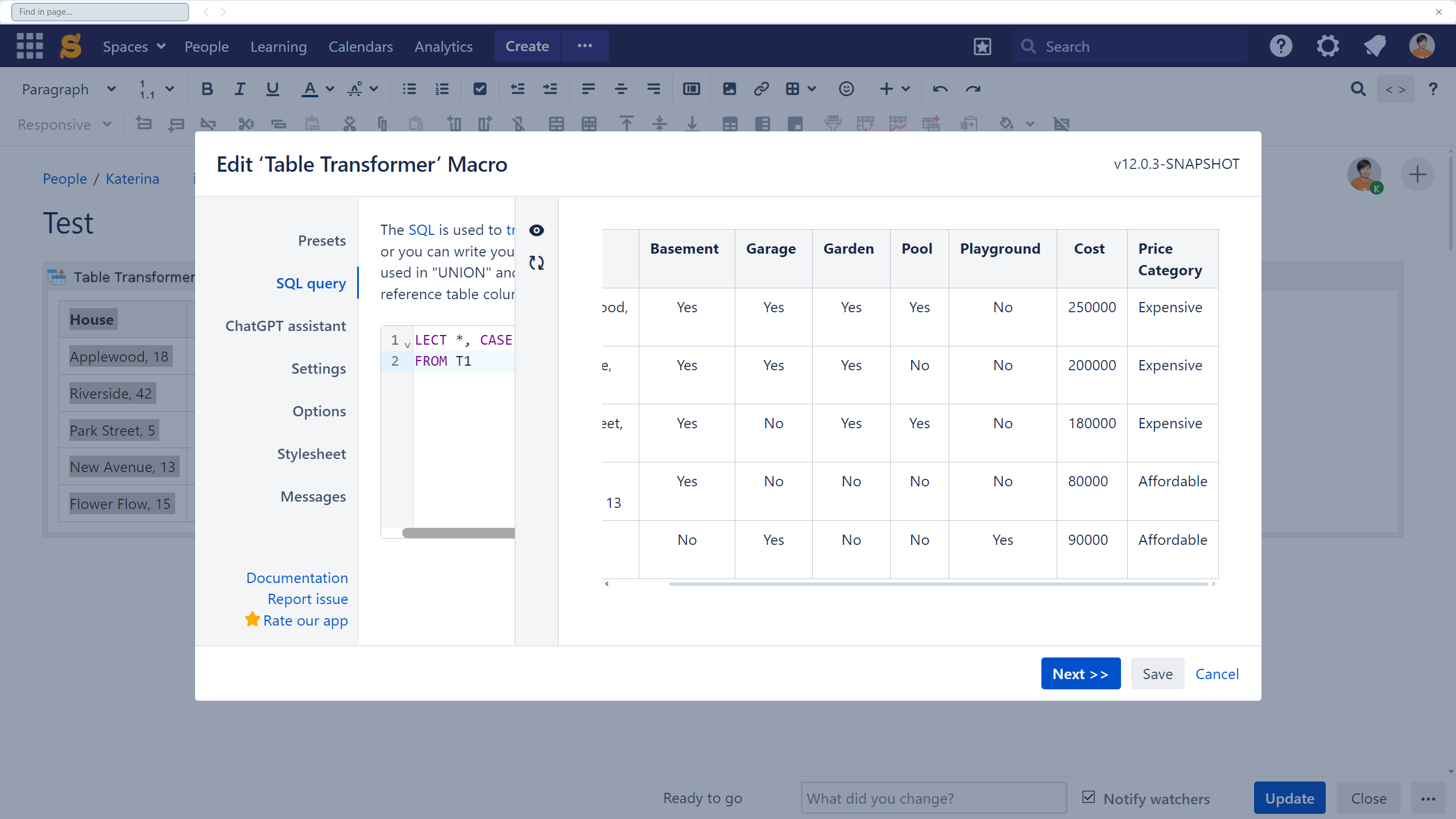Click the task list checkbox icon
The height and width of the screenshot is (819, 1456).
coord(479,89)
